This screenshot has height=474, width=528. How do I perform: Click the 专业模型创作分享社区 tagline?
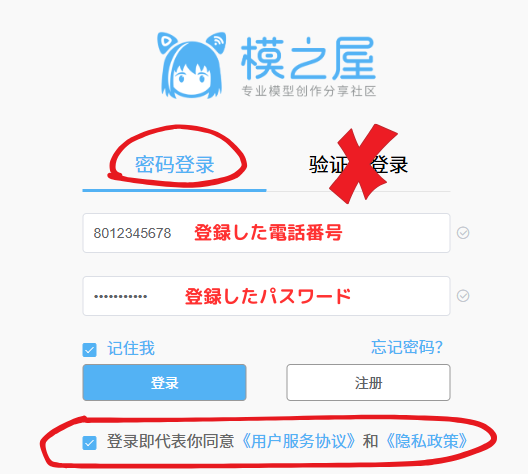coord(308,91)
